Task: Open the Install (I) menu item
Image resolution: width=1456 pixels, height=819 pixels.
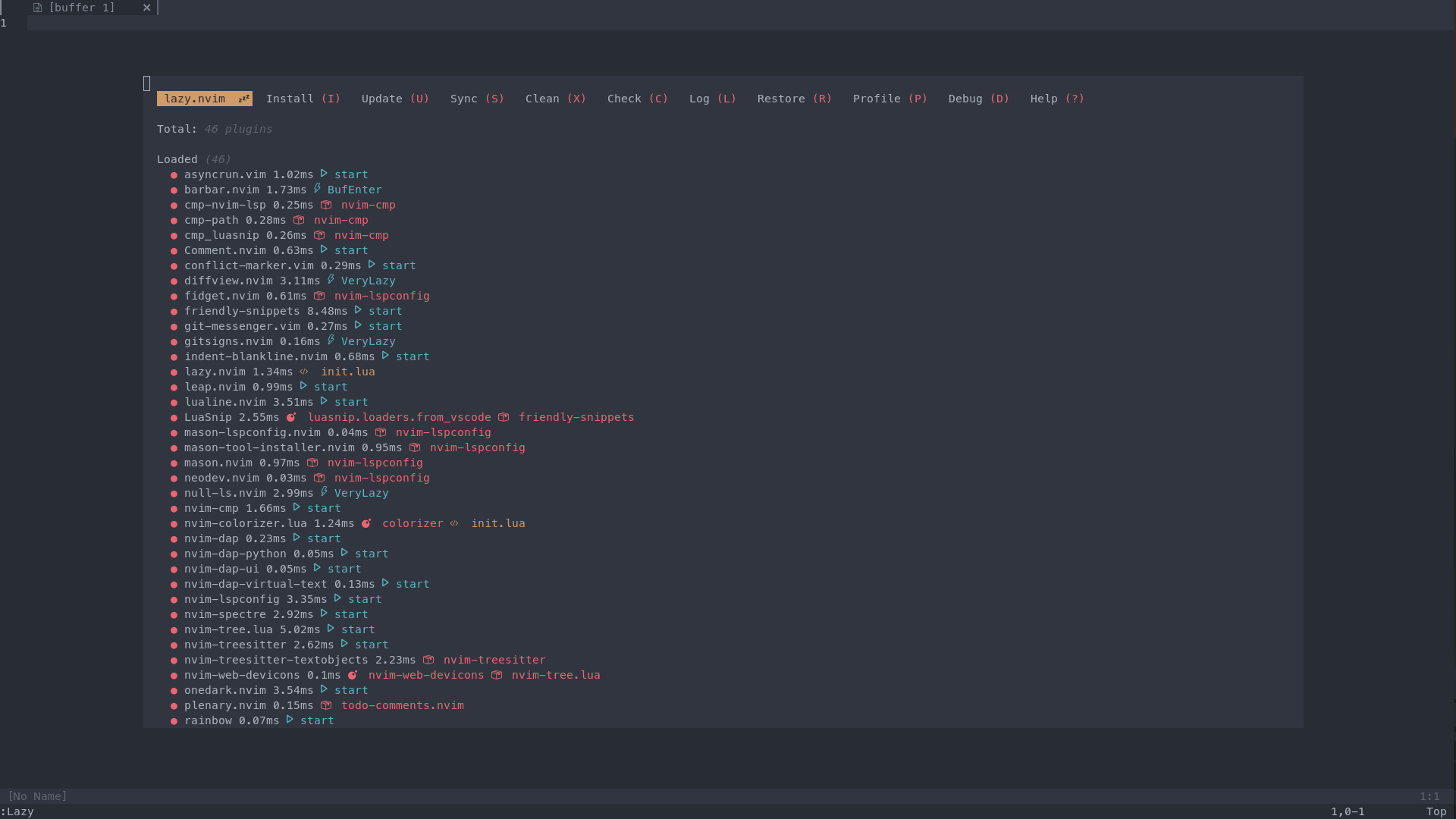Action: tap(303, 99)
